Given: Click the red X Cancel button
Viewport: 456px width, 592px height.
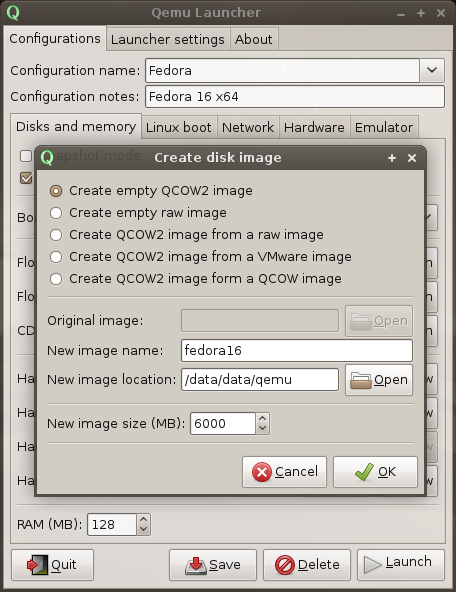Looking at the screenshot, I should click(x=284, y=472).
